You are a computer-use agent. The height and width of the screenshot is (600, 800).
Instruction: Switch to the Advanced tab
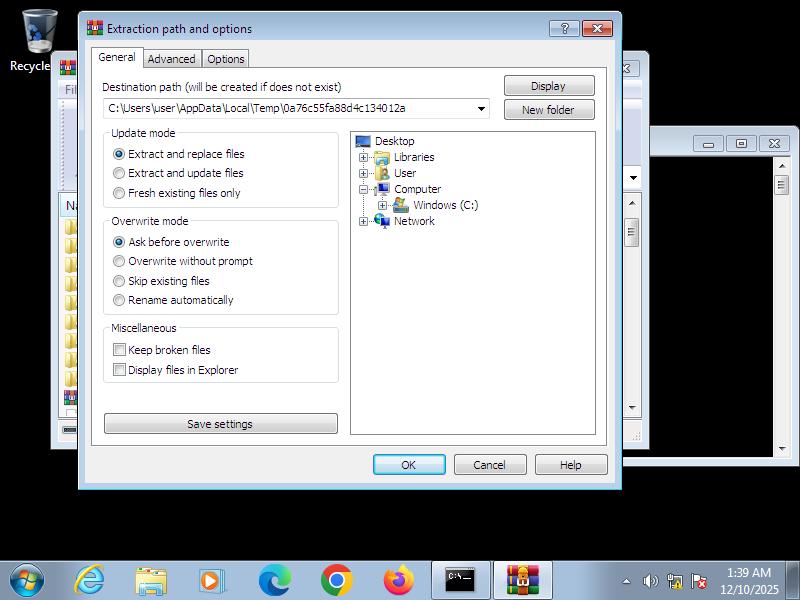coord(172,59)
